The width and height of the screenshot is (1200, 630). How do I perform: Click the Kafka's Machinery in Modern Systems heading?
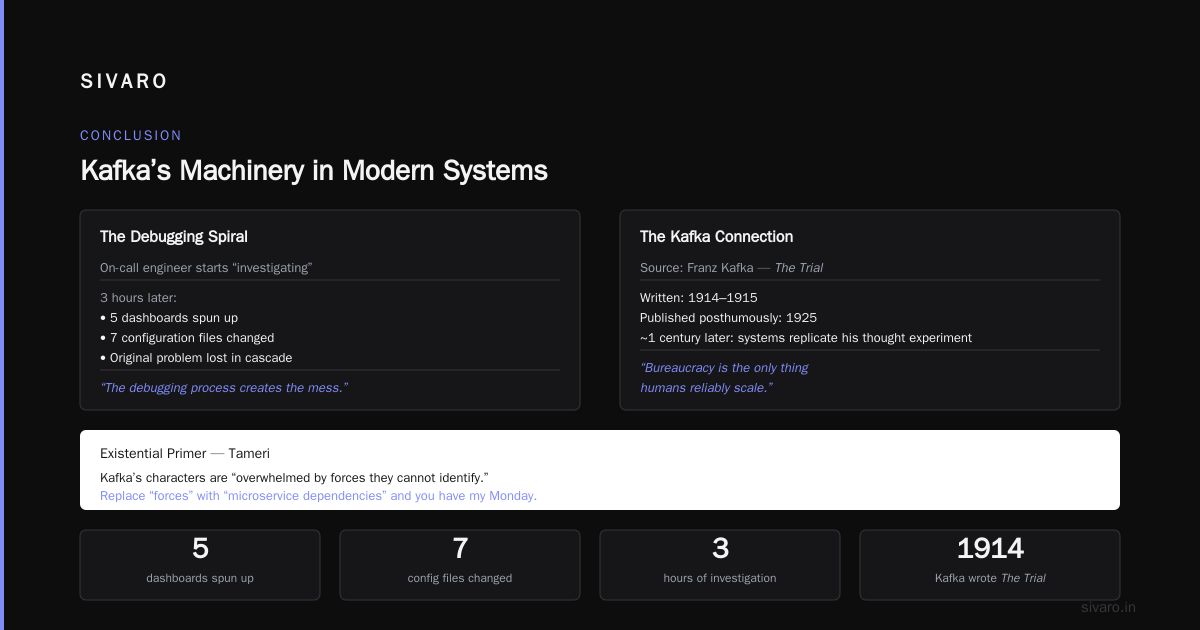pyautogui.click(x=314, y=170)
